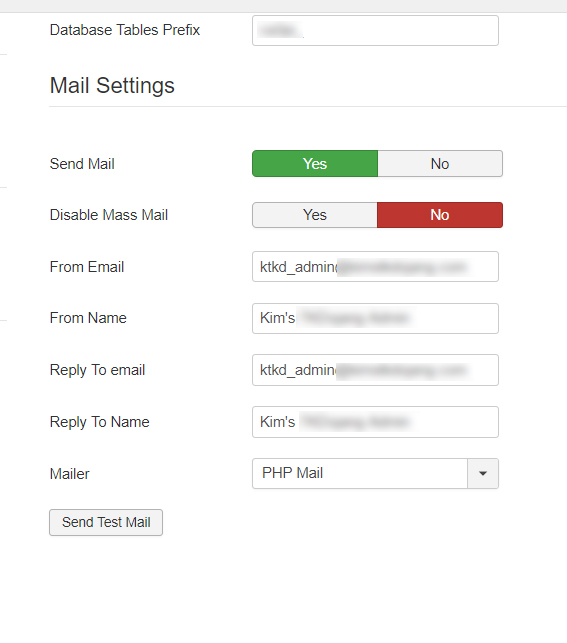Focus the From Email input field

pos(375,267)
